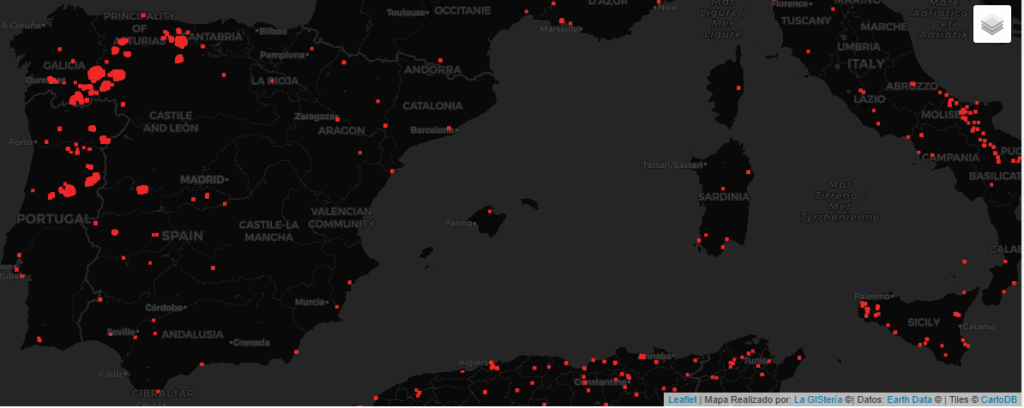
Task: Open the CartoDB tiles link
Action: pyautogui.click(x=999, y=400)
